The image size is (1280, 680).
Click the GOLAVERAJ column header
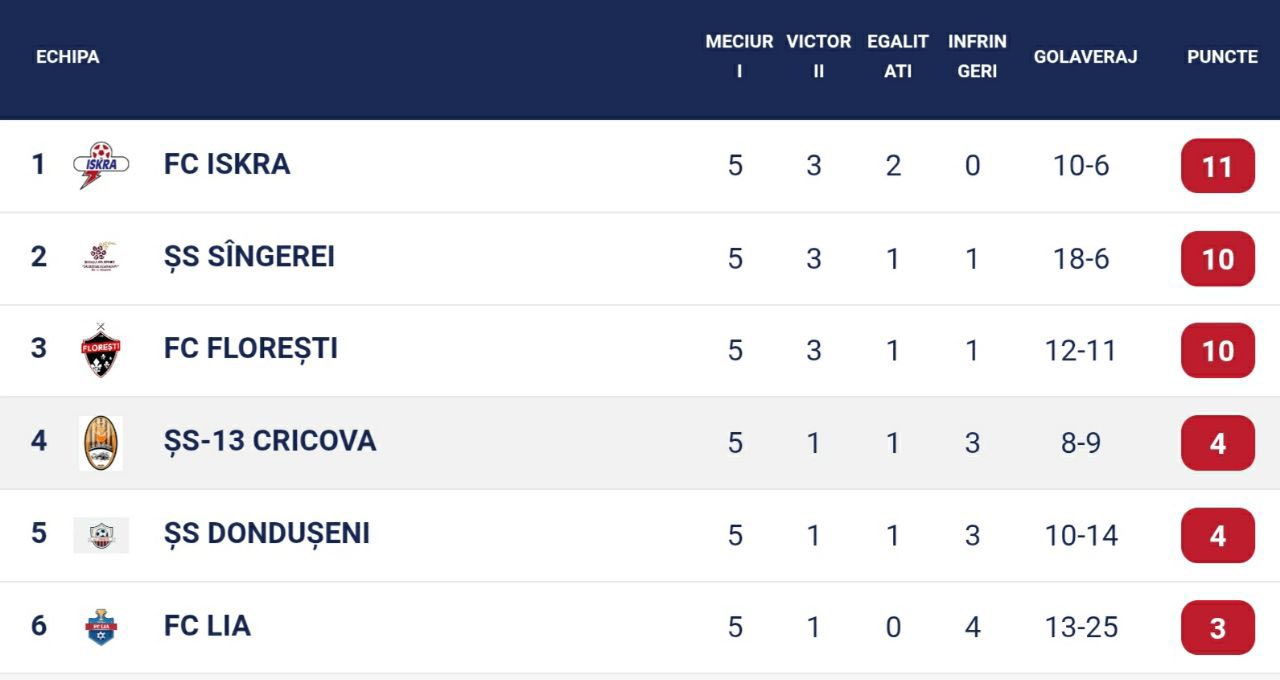(x=1085, y=57)
